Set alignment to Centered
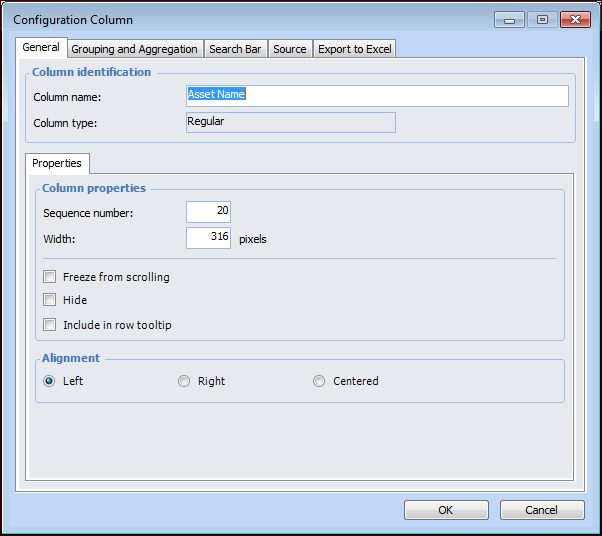602x536 pixels. (319, 381)
